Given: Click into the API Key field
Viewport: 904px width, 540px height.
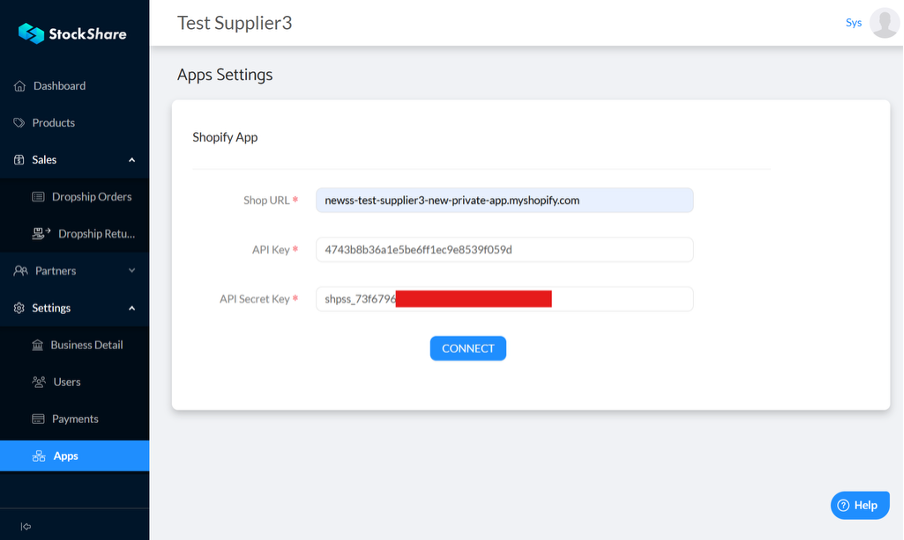Looking at the screenshot, I should (504, 249).
